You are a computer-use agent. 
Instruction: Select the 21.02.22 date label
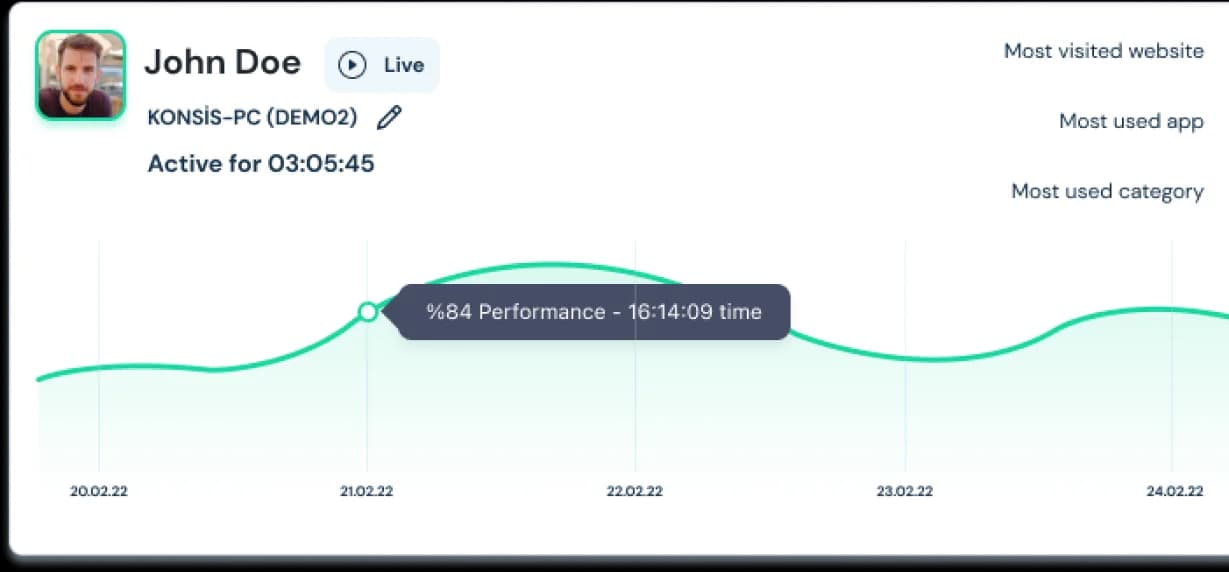(x=367, y=492)
